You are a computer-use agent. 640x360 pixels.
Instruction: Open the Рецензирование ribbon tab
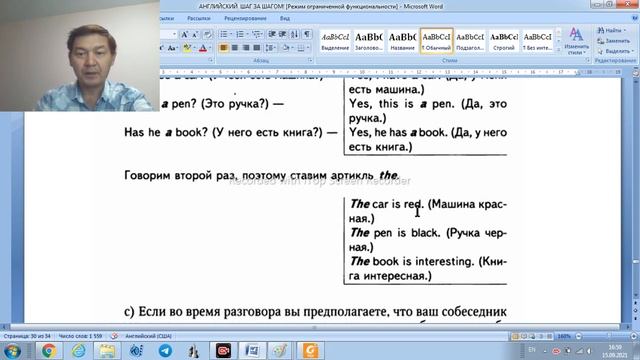[245, 18]
